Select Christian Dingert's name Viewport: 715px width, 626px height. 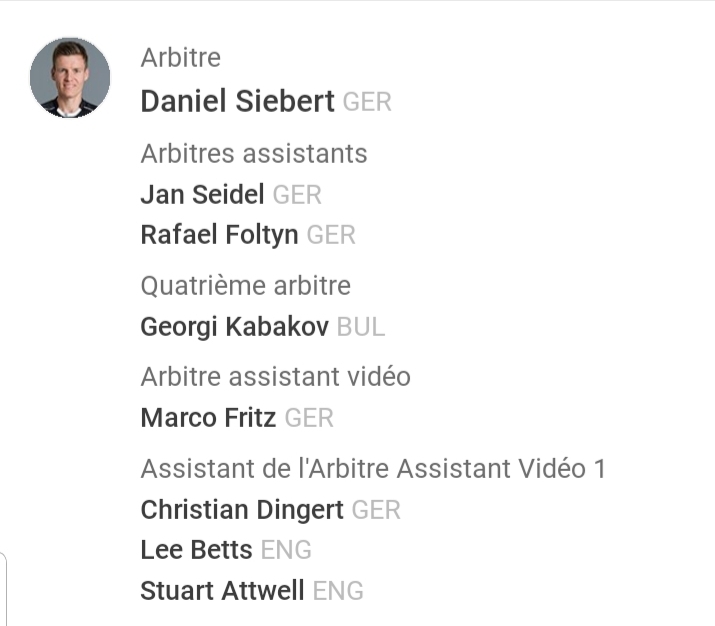tap(241, 510)
